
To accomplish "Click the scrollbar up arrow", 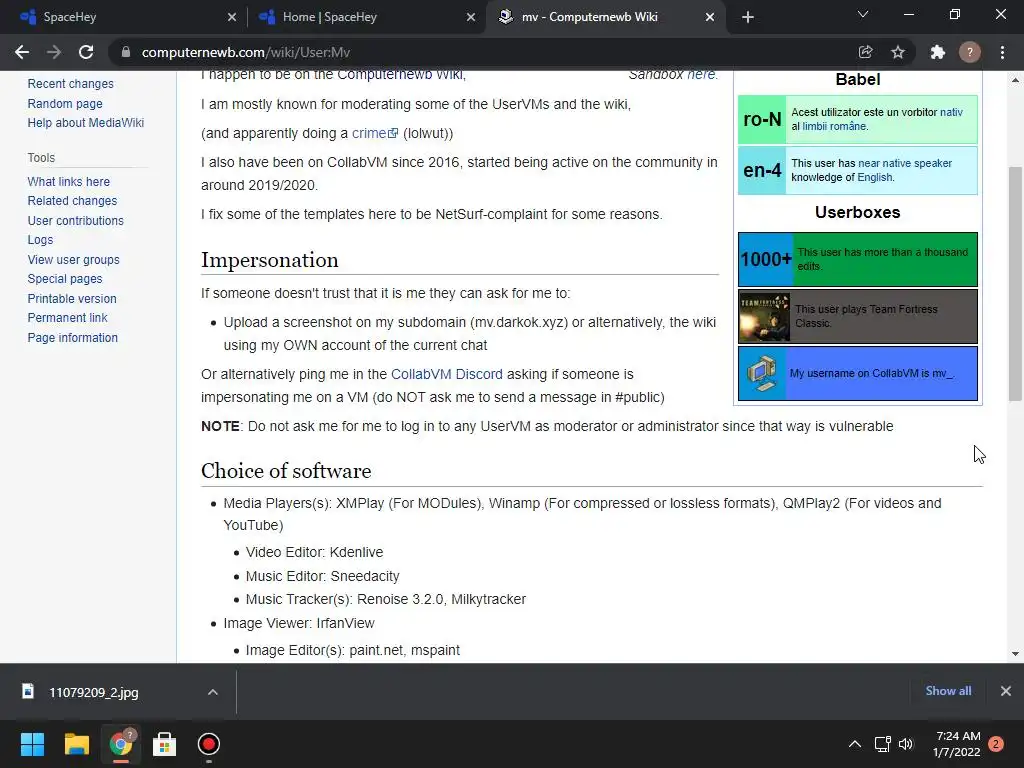I will click(x=1015, y=80).
